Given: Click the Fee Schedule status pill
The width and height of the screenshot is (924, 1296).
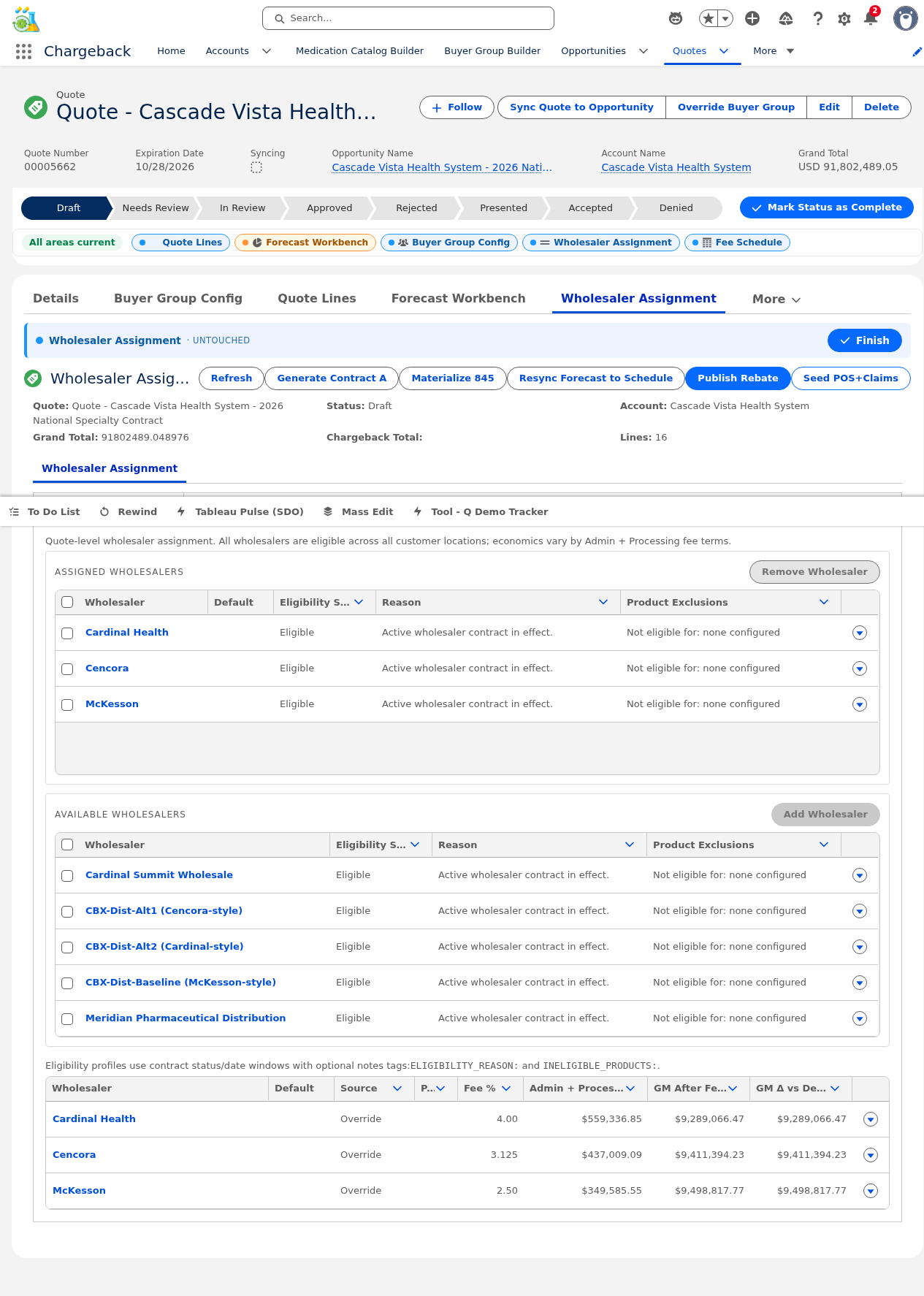Looking at the screenshot, I should pos(738,243).
